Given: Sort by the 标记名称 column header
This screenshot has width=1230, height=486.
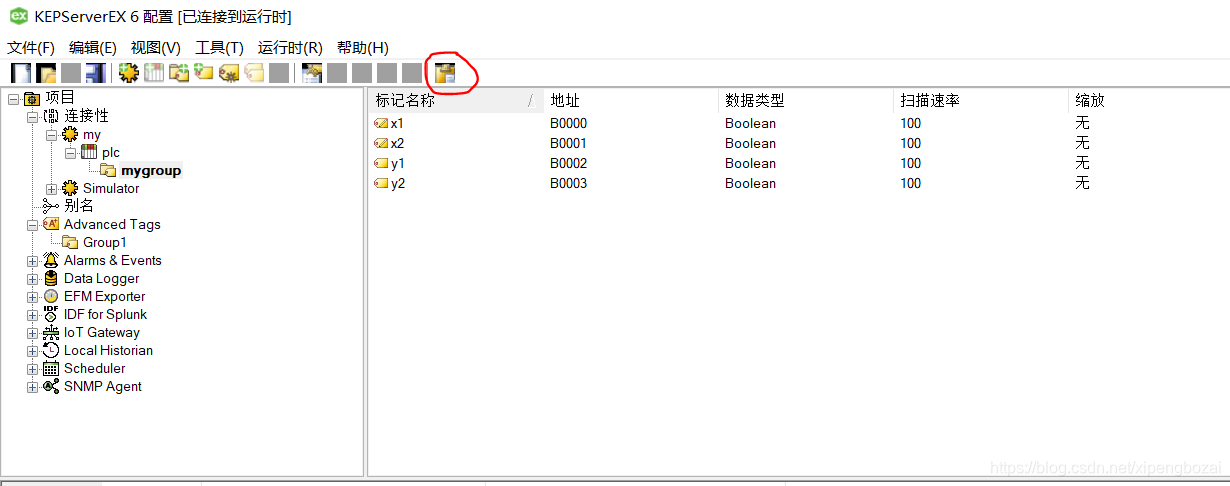Looking at the screenshot, I should click(456, 100).
